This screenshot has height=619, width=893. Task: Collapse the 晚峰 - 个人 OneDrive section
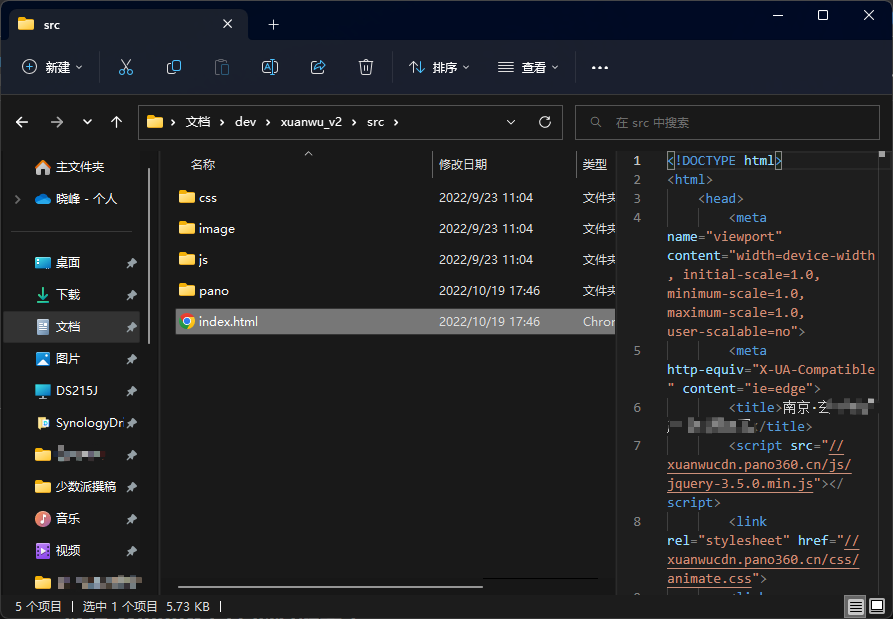coord(16,198)
